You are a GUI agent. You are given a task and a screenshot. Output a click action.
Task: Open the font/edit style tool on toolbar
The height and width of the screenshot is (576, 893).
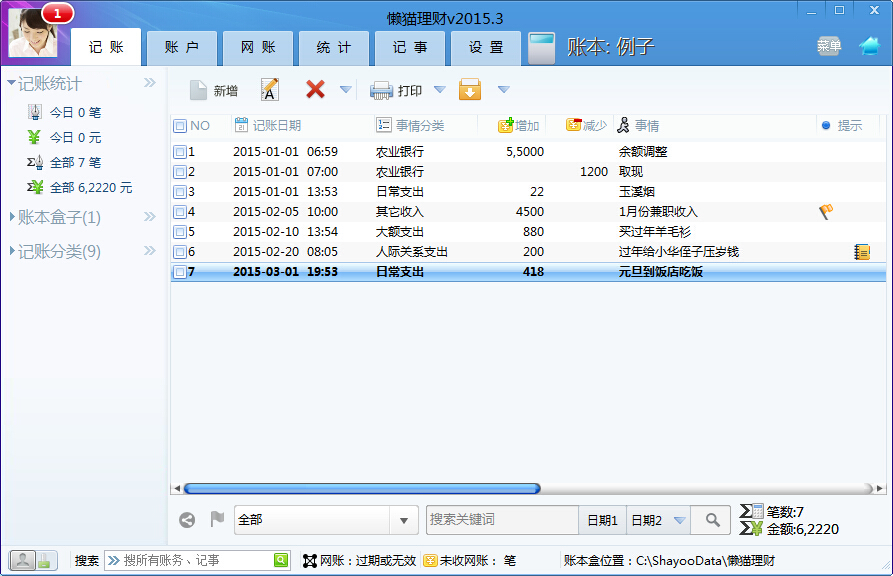pos(270,89)
